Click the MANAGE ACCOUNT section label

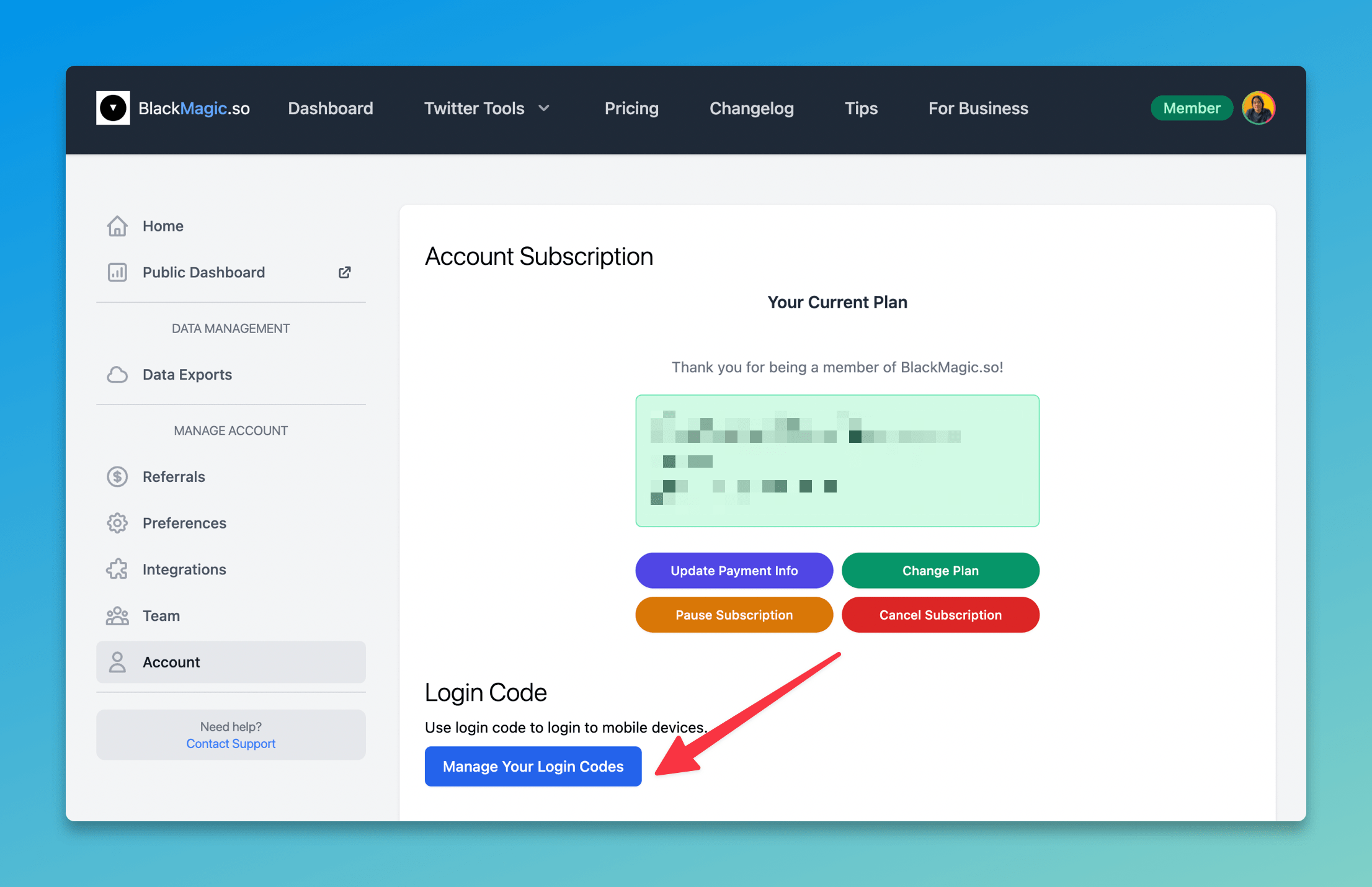click(231, 430)
